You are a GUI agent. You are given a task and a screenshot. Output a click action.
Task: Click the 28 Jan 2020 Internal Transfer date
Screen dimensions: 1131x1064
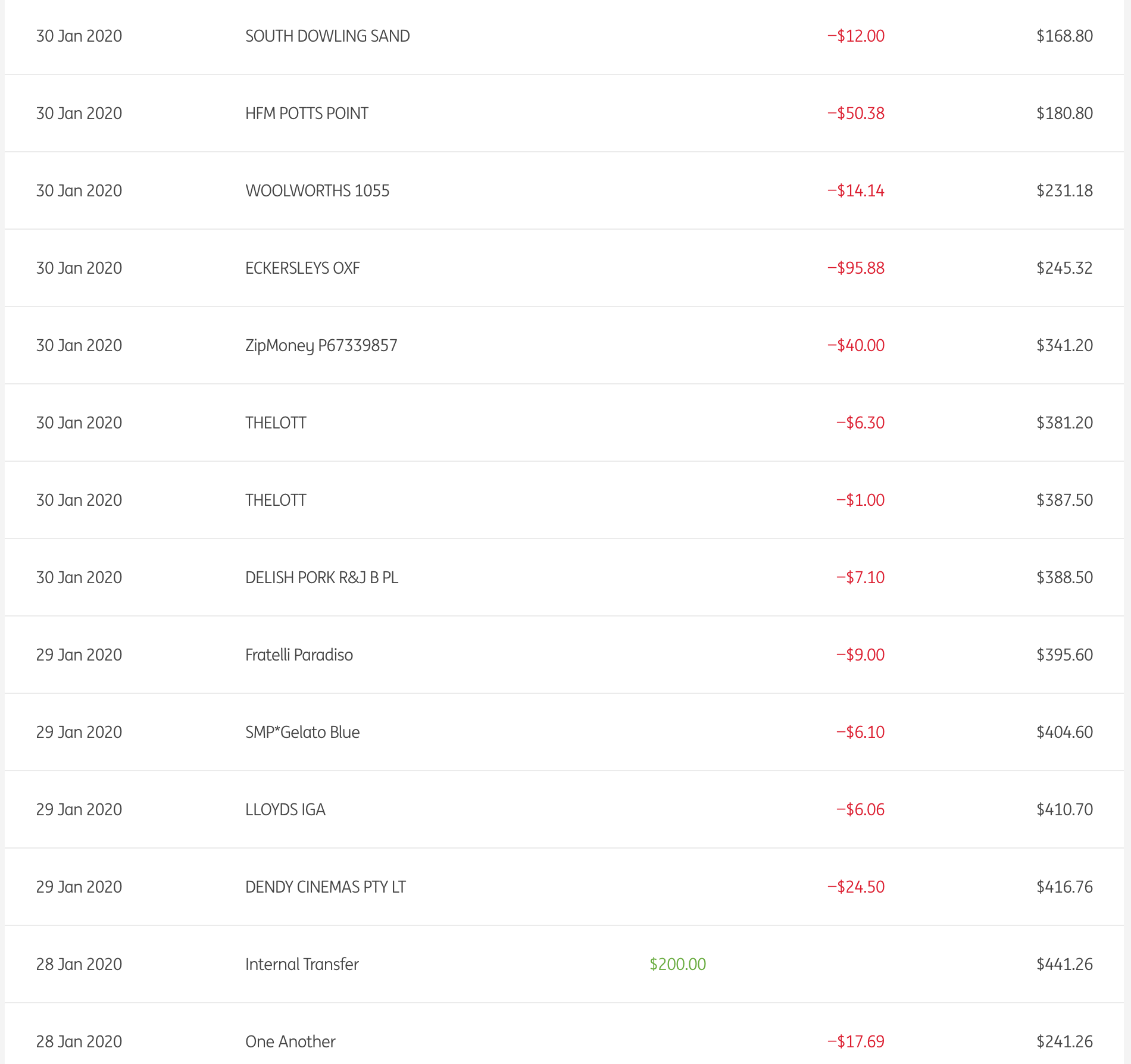pos(79,964)
